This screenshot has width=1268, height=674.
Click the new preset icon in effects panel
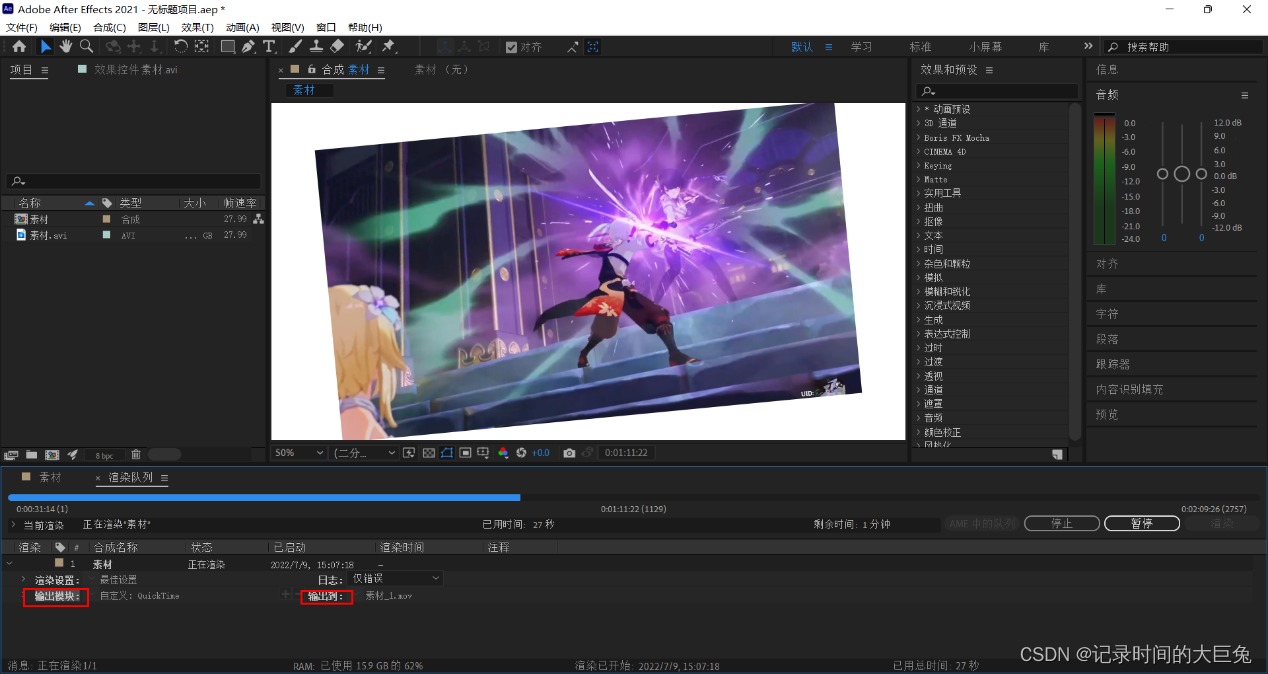tap(1057, 454)
